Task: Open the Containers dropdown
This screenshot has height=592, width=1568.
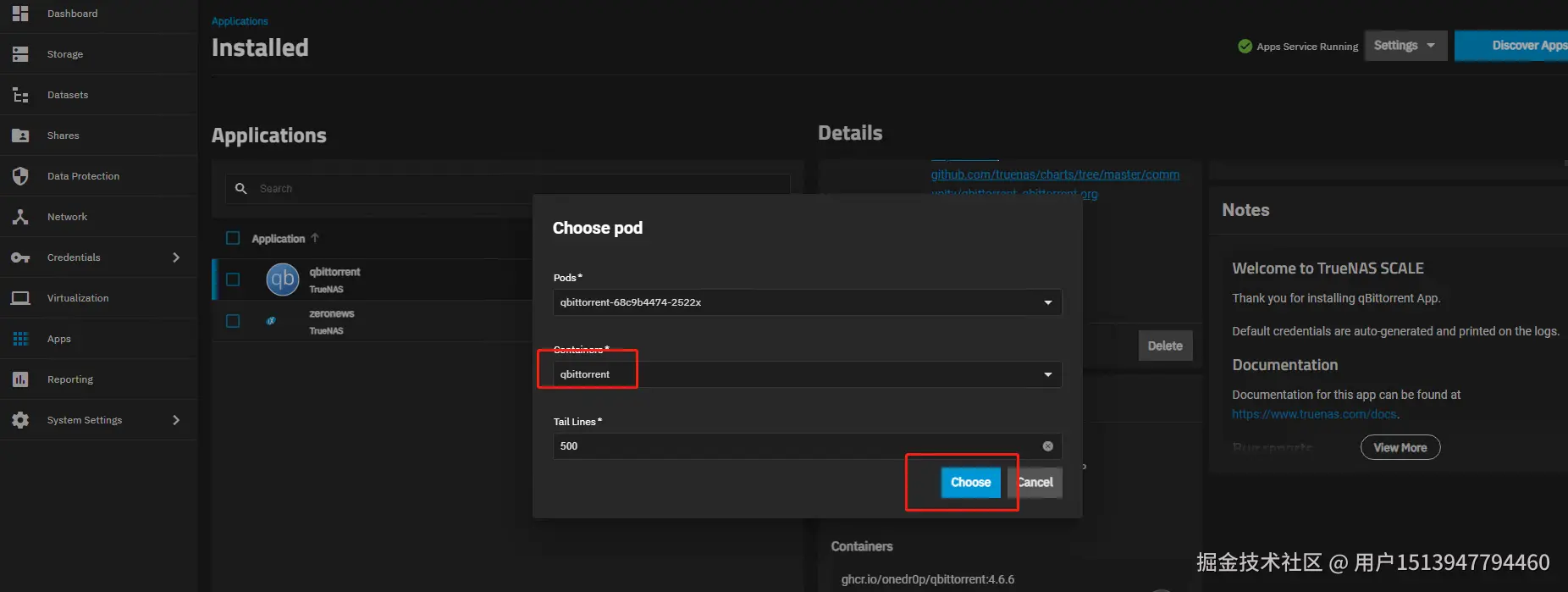Action: tap(807, 374)
